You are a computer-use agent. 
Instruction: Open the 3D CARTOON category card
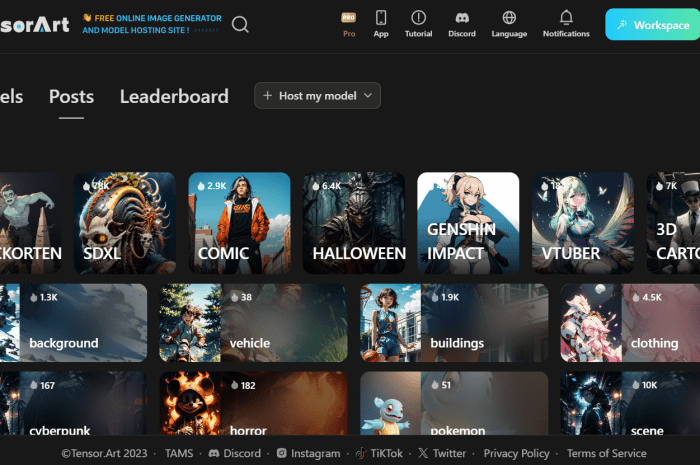coord(673,223)
